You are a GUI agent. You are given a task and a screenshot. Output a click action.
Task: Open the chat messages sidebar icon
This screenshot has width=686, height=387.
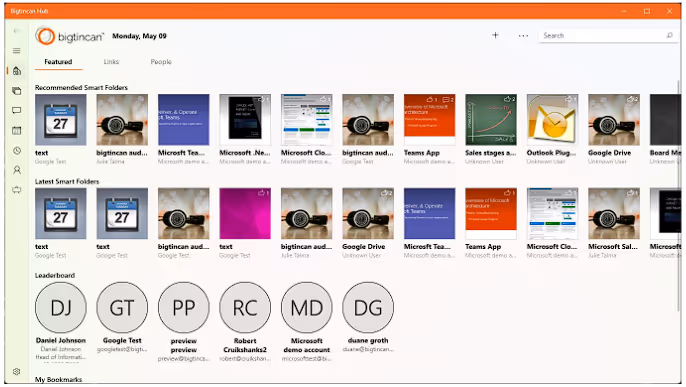coord(17,111)
